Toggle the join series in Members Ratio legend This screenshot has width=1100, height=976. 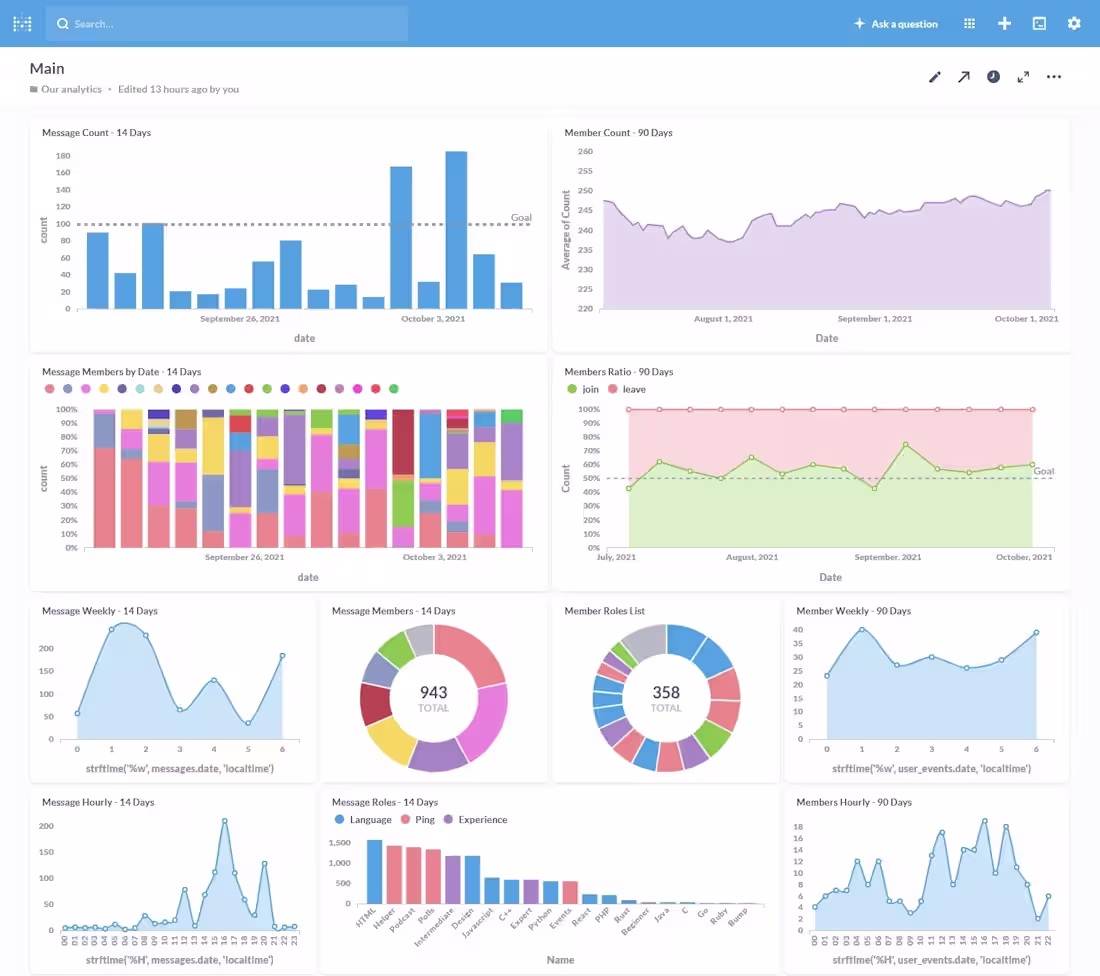pos(583,389)
